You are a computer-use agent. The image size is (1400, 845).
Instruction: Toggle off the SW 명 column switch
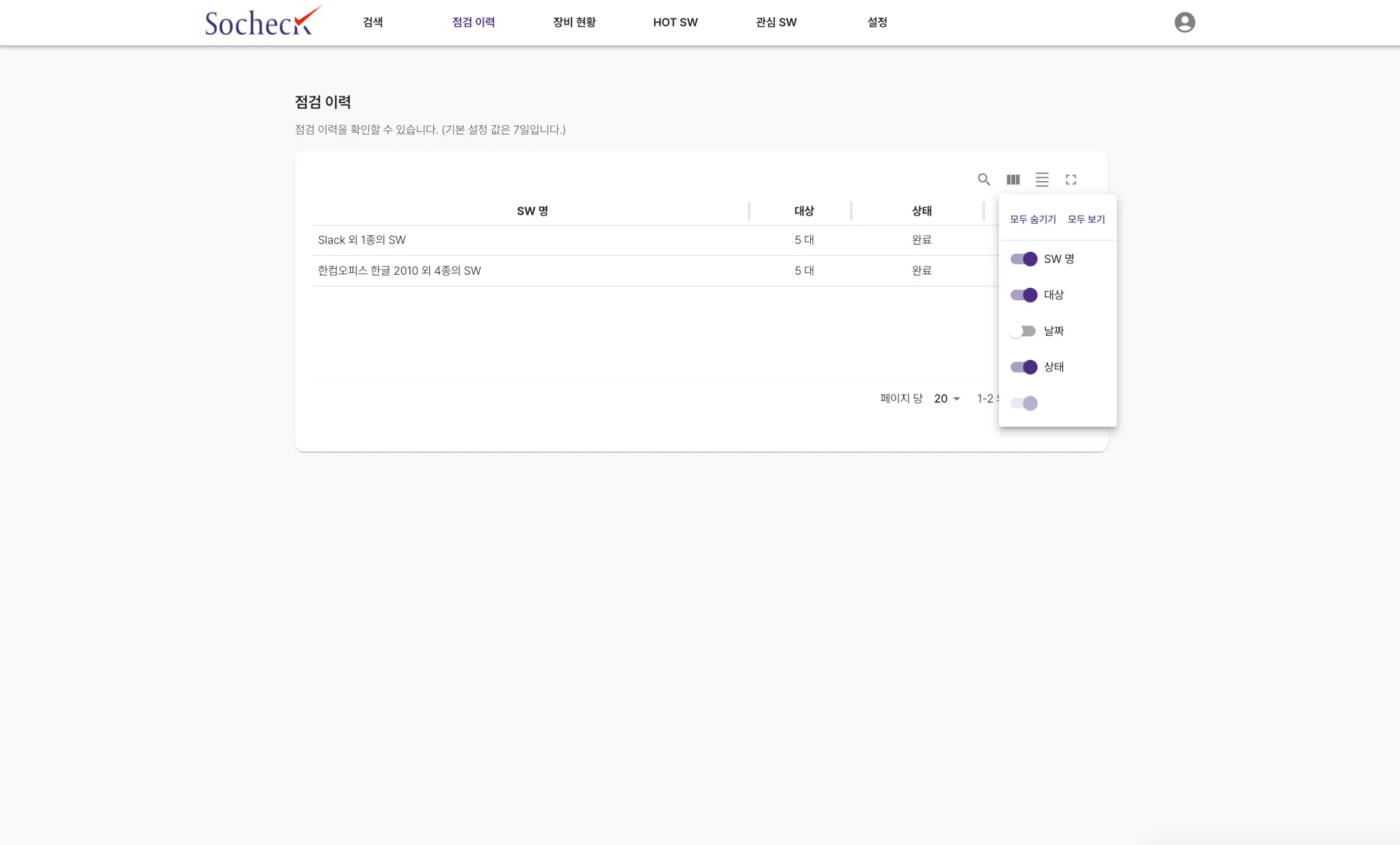click(1023, 259)
